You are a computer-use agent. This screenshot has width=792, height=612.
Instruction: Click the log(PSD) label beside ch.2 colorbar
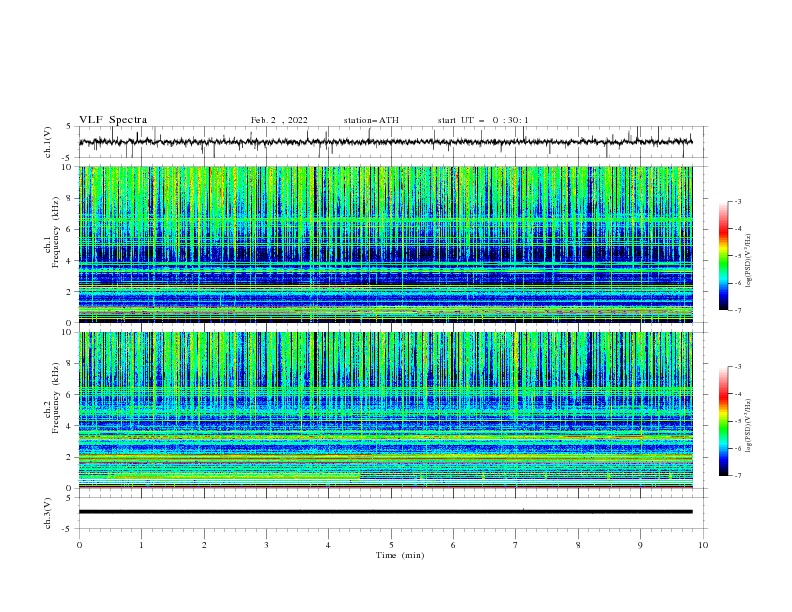click(x=749, y=425)
